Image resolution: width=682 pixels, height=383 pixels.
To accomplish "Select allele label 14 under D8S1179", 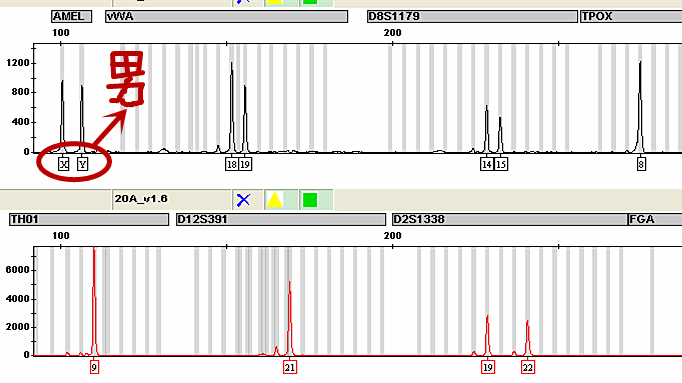I will [487, 164].
